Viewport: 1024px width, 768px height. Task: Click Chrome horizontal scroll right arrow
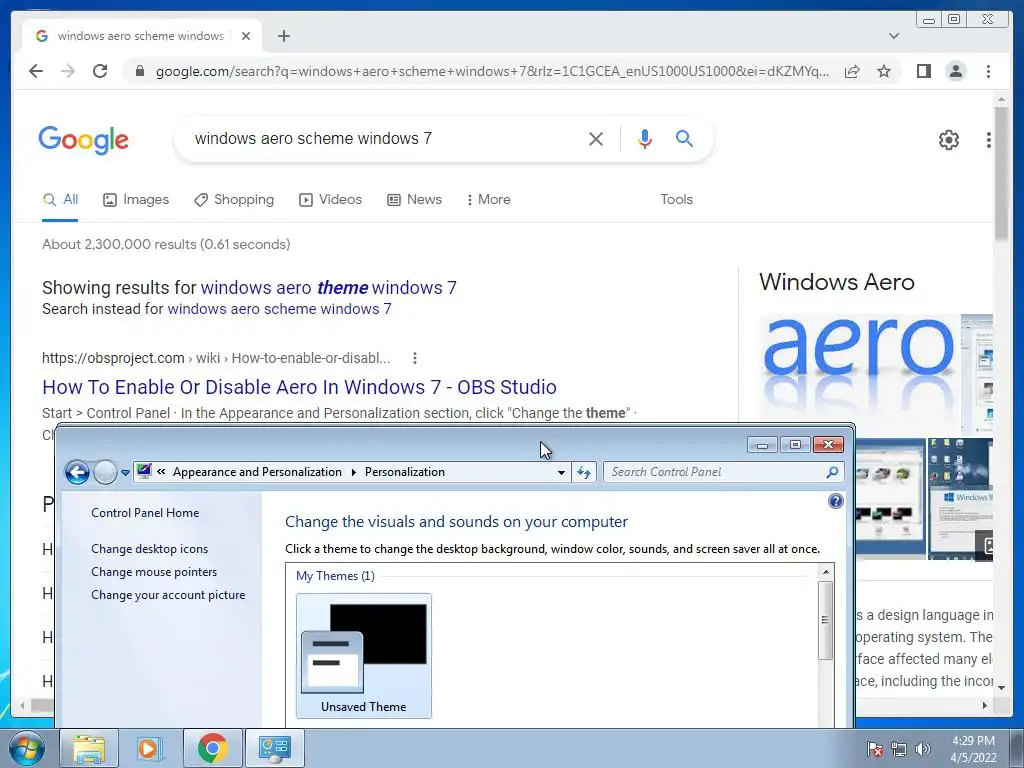pos(985,705)
